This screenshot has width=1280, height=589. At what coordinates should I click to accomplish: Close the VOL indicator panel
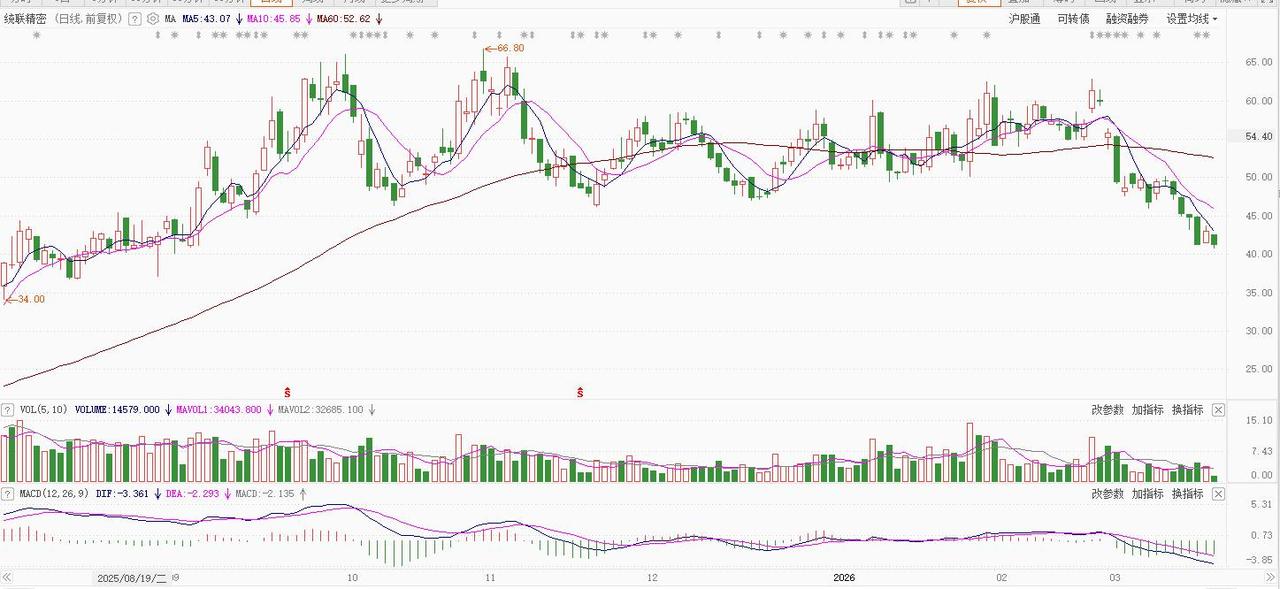pyautogui.click(x=1218, y=410)
